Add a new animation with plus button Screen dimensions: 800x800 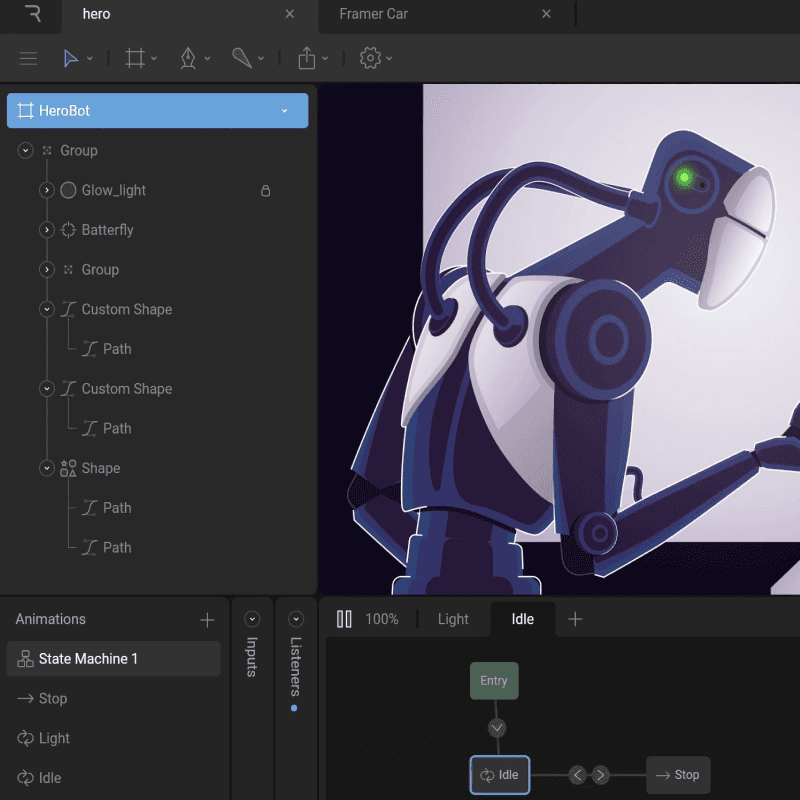[207, 620]
